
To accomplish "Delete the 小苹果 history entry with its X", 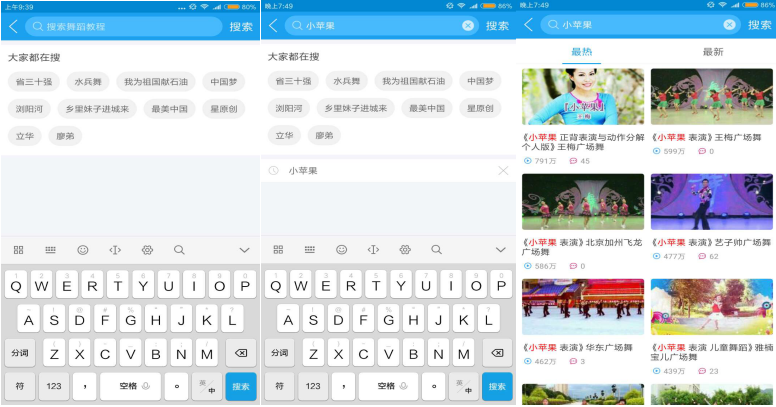I will [x=503, y=171].
